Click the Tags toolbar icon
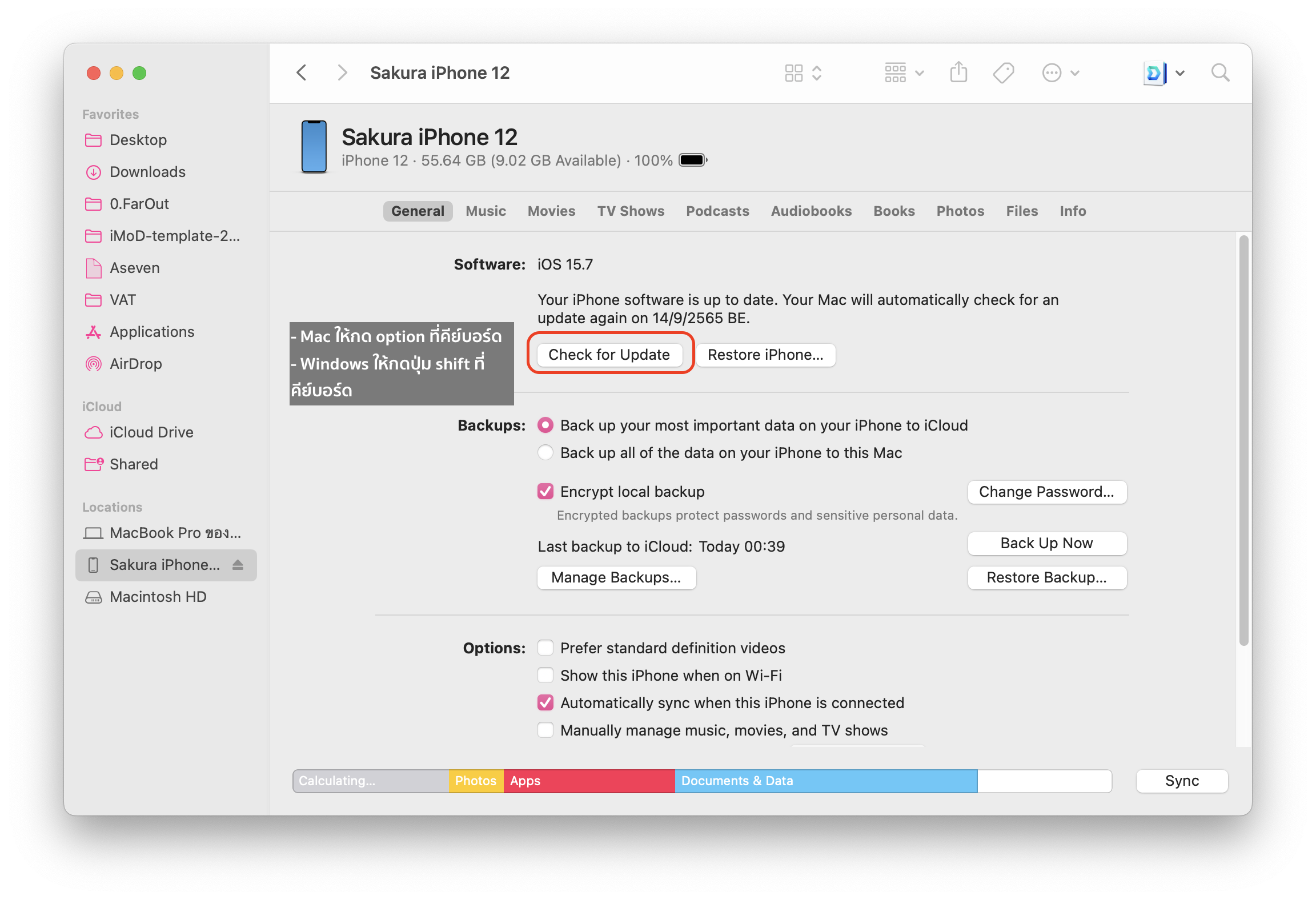Image resolution: width=1316 pixels, height=900 pixels. tap(1003, 73)
